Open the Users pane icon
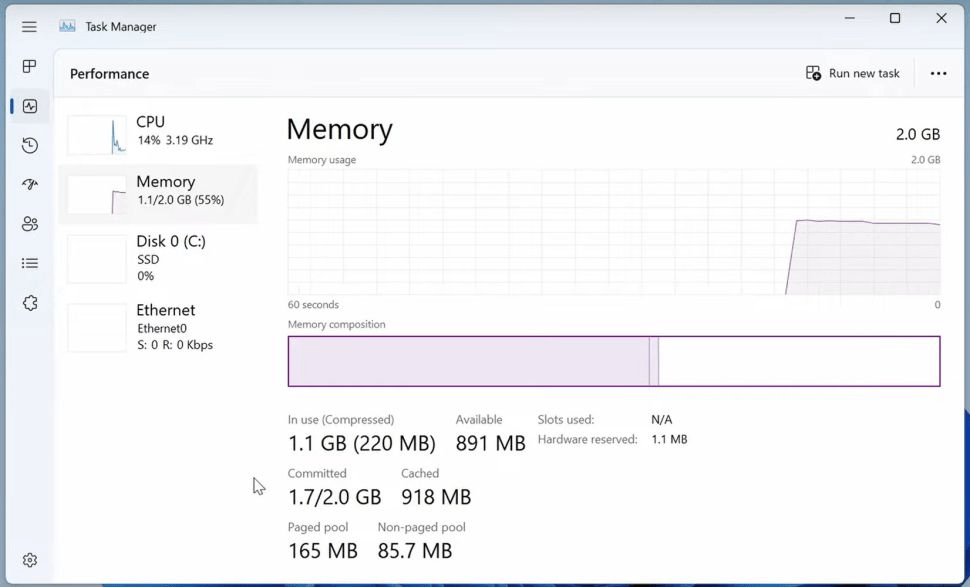Screen dimensions: 970x587 tap(29, 223)
